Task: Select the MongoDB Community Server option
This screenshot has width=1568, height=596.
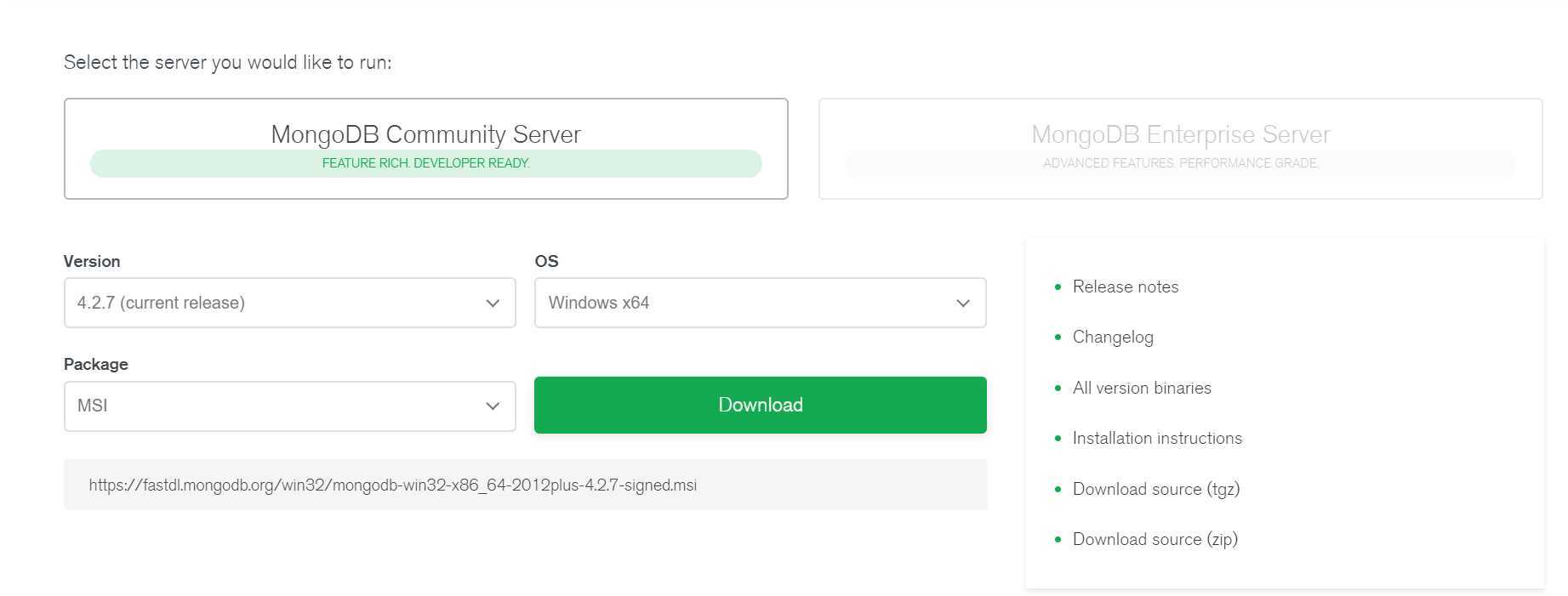Action: tap(425, 133)
